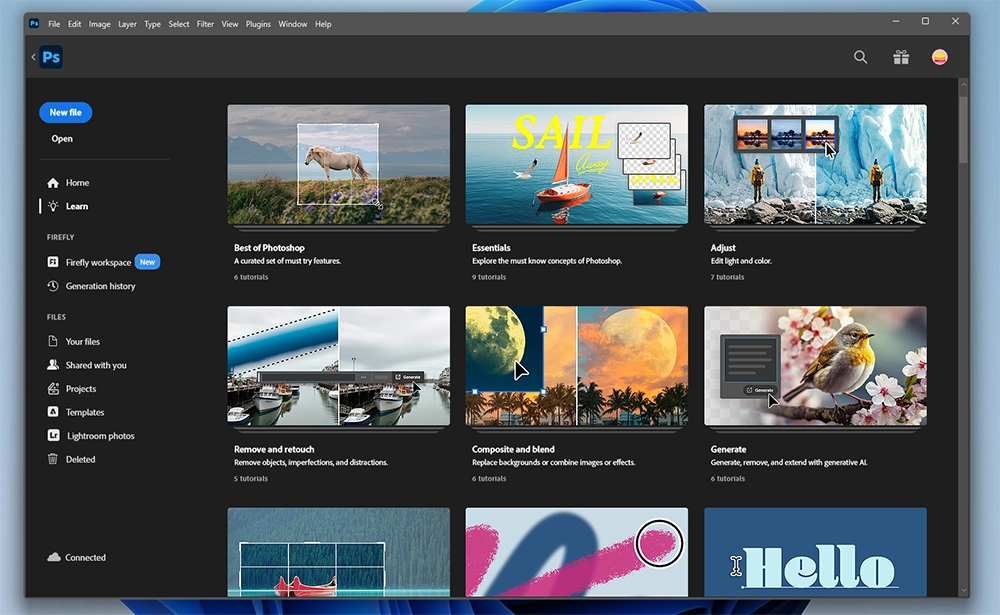The height and width of the screenshot is (615, 1000).
Task: Click the Shared with you people icon
Action: pos(53,365)
